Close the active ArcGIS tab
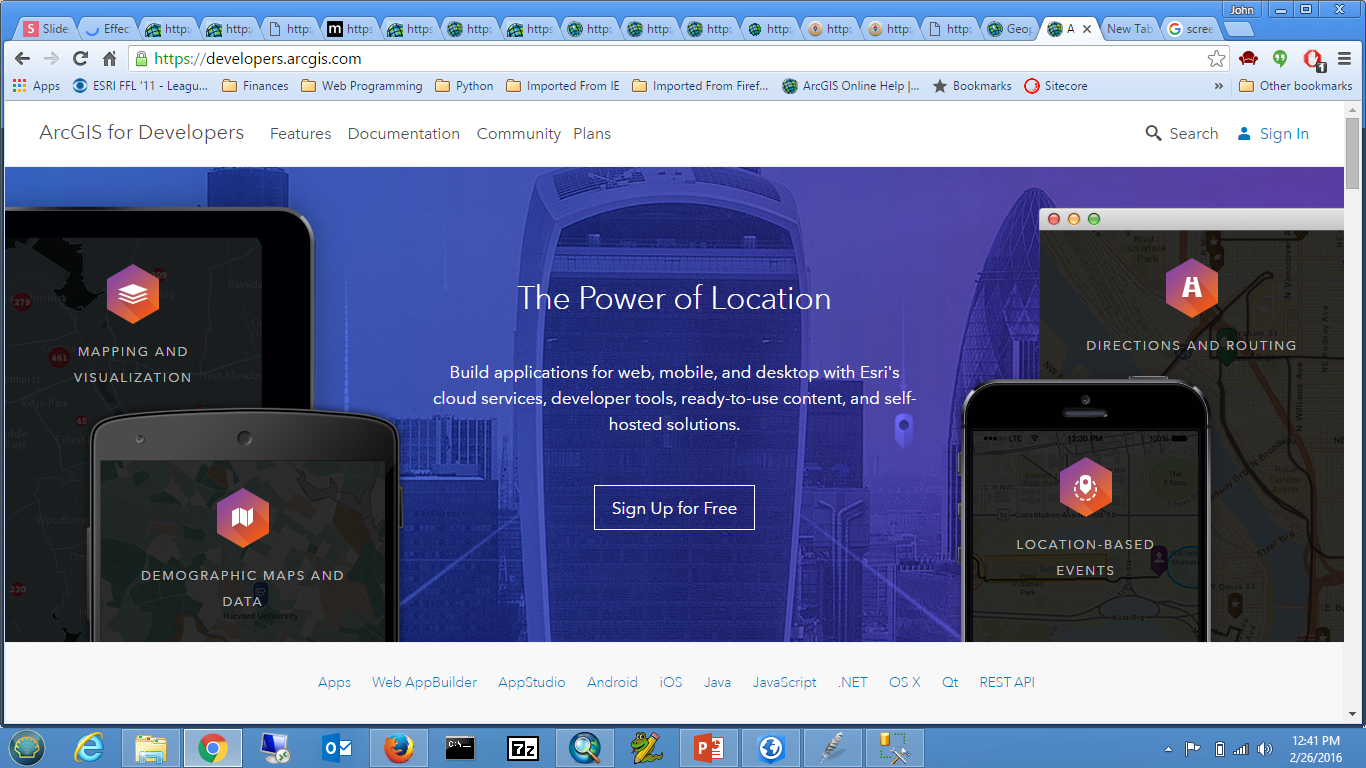The height and width of the screenshot is (768, 1366). click(1087, 29)
